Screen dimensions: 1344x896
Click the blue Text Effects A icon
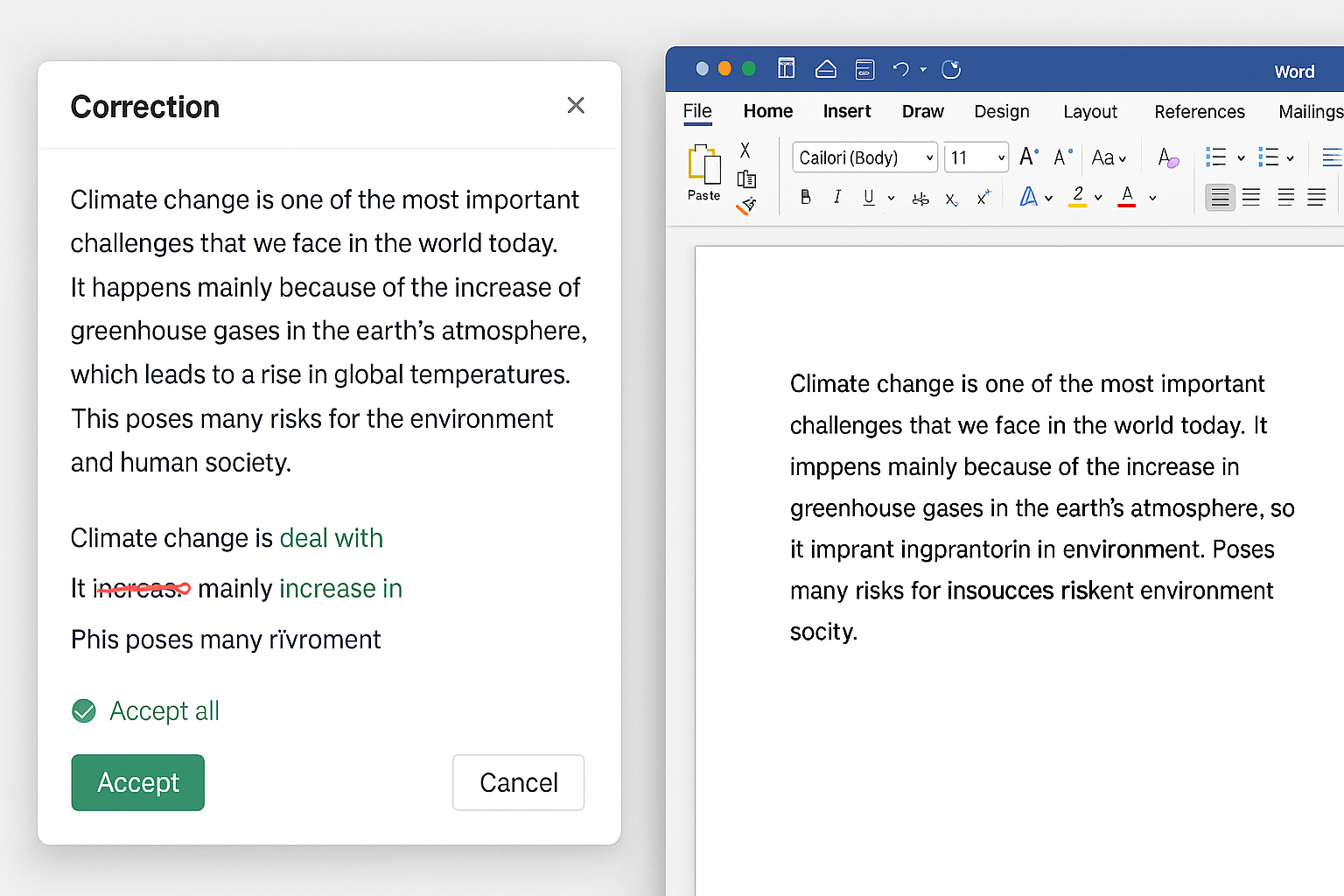(x=1029, y=197)
